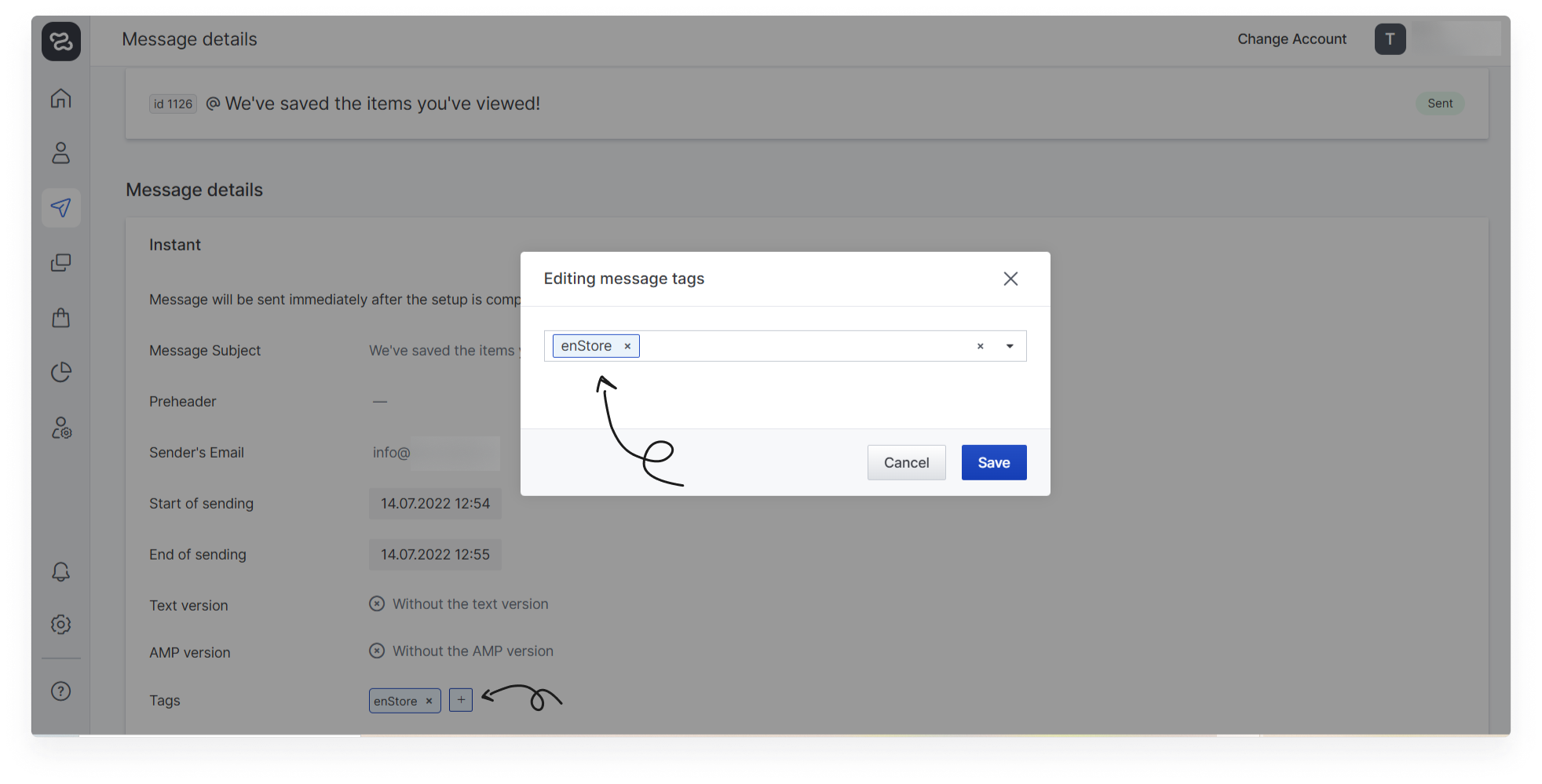Viewport: 1542px width, 784px height.
Task: Open the notifications bell icon
Action: tap(61, 571)
